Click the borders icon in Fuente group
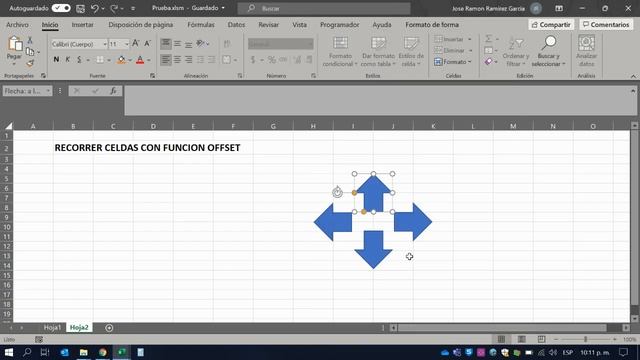Screen dimensions: 640x360 click(x=100, y=60)
